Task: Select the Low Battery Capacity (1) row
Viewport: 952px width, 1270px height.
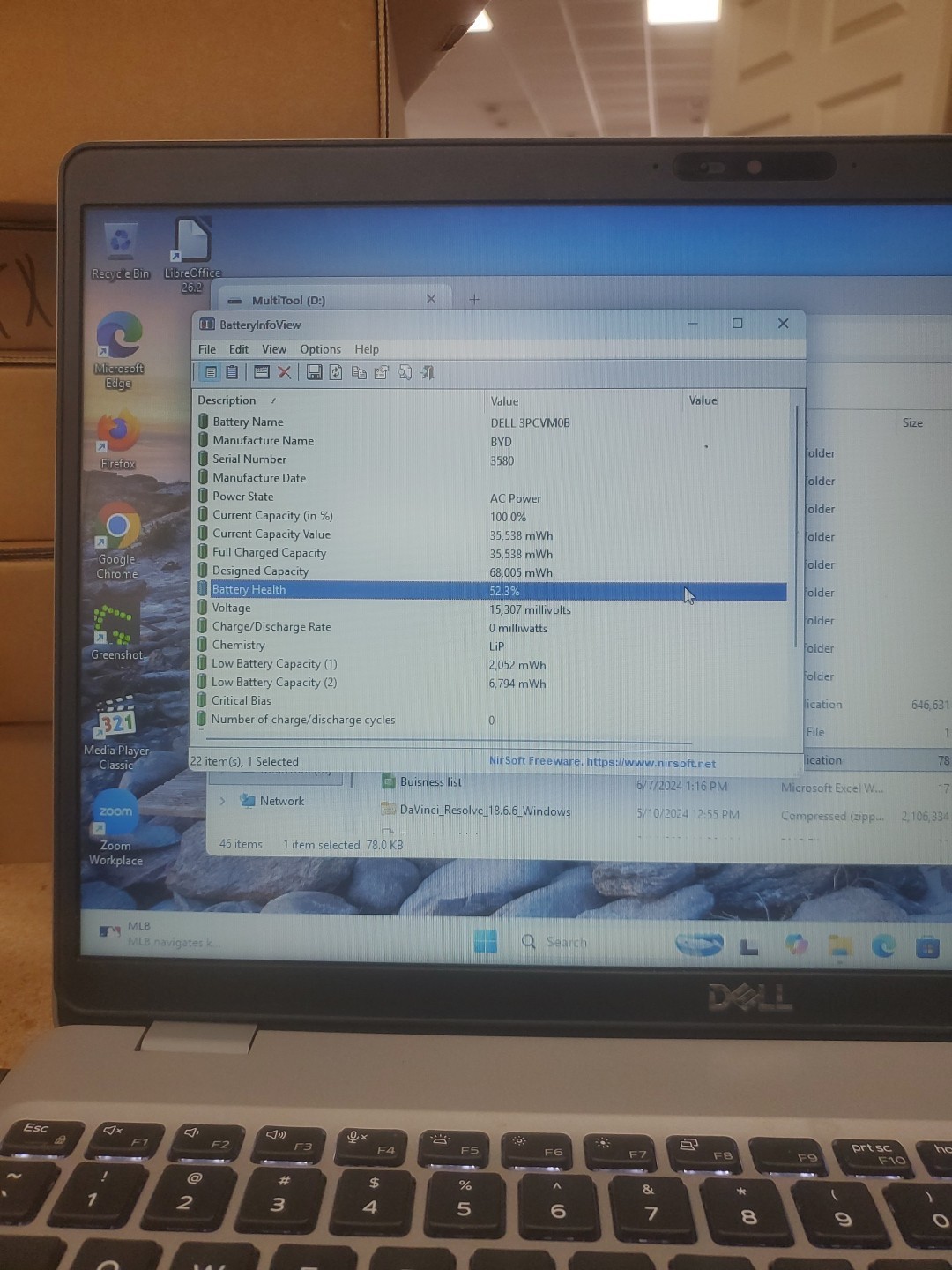Action: (x=491, y=664)
